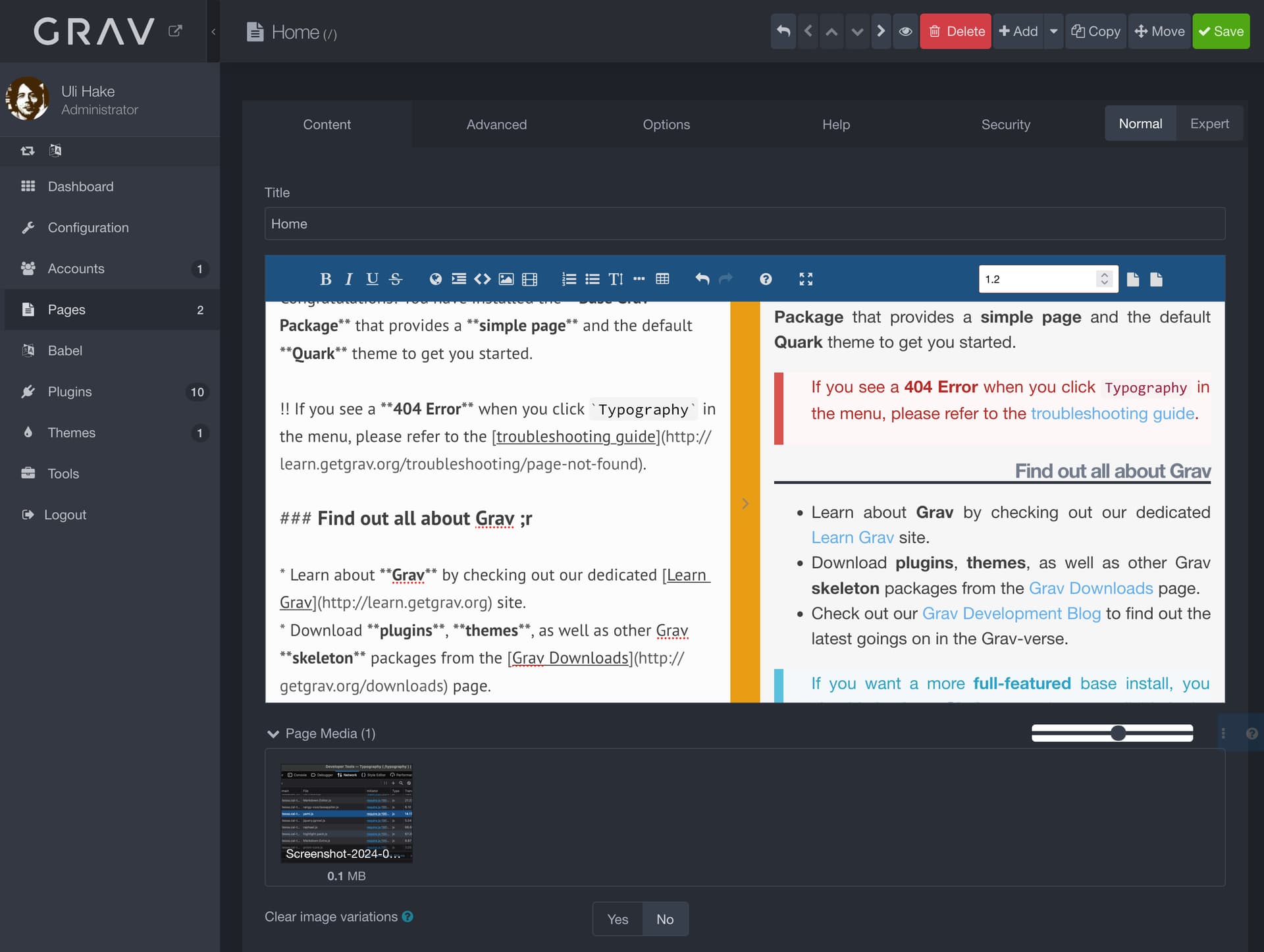Viewport: 1264px width, 952px height.
Task: Create a bulleted list in the editor
Action: [x=592, y=279]
